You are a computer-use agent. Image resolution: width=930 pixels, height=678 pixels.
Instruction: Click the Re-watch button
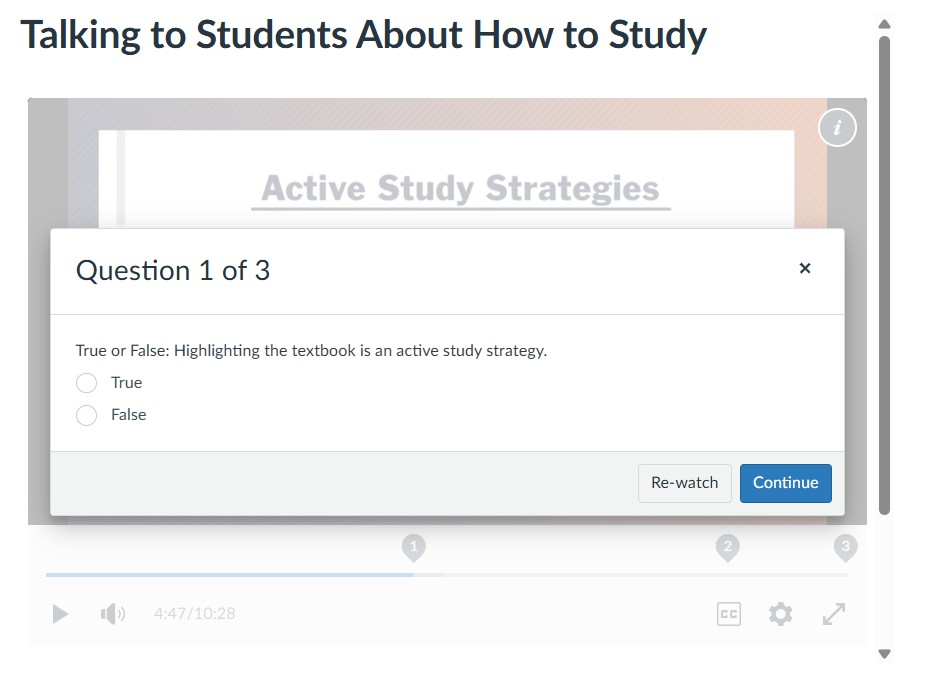pos(684,483)
